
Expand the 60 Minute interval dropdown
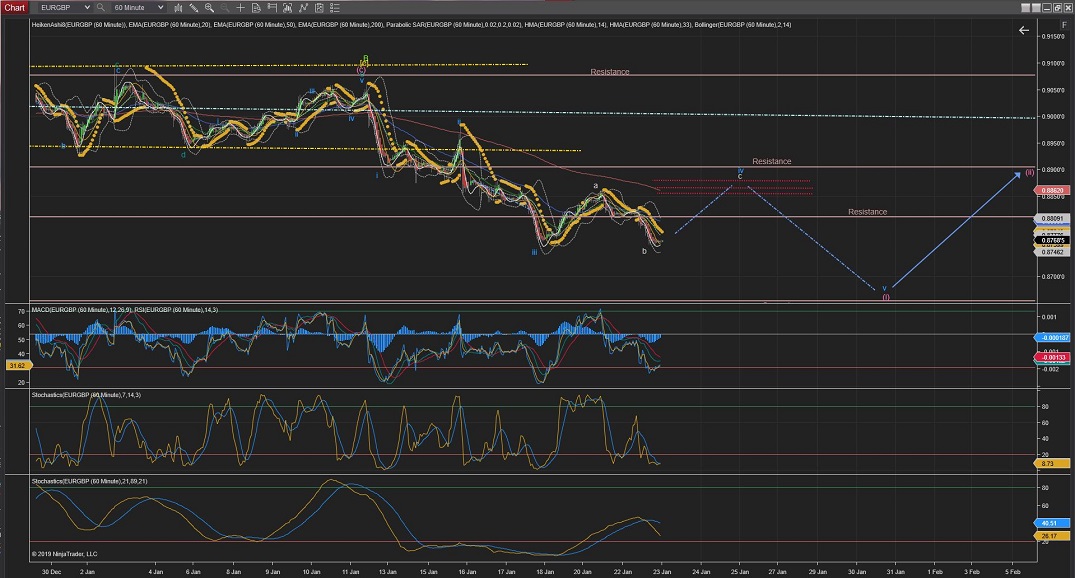click(x=159, y=7)
